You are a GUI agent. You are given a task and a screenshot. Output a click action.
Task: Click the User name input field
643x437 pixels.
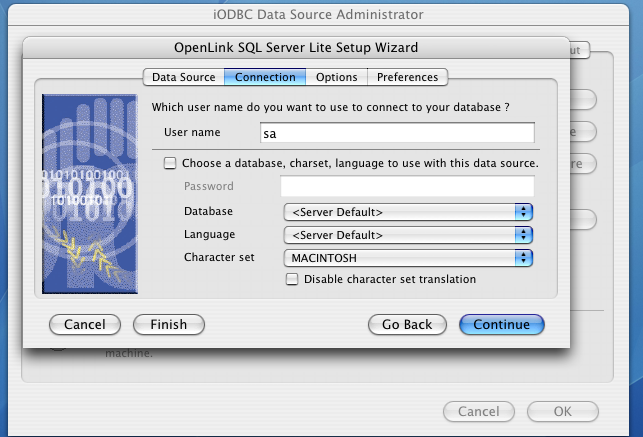point(397,133)
